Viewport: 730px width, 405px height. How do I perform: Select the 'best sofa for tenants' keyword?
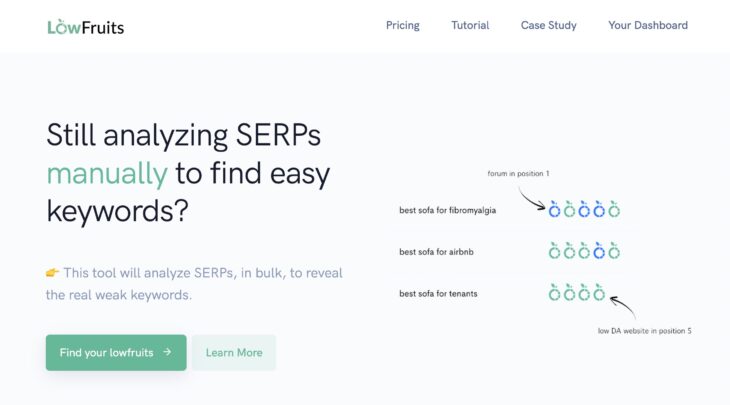[438, 294]
